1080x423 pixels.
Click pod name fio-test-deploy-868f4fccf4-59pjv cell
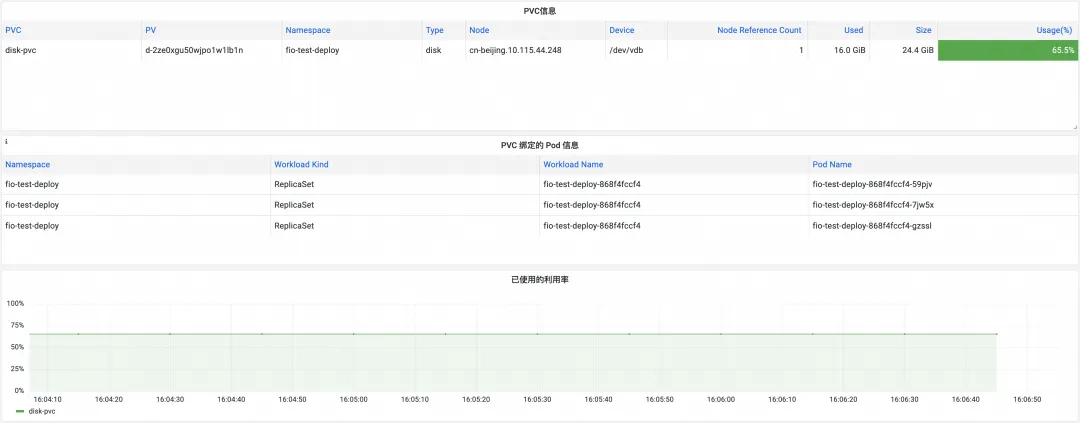944,184
